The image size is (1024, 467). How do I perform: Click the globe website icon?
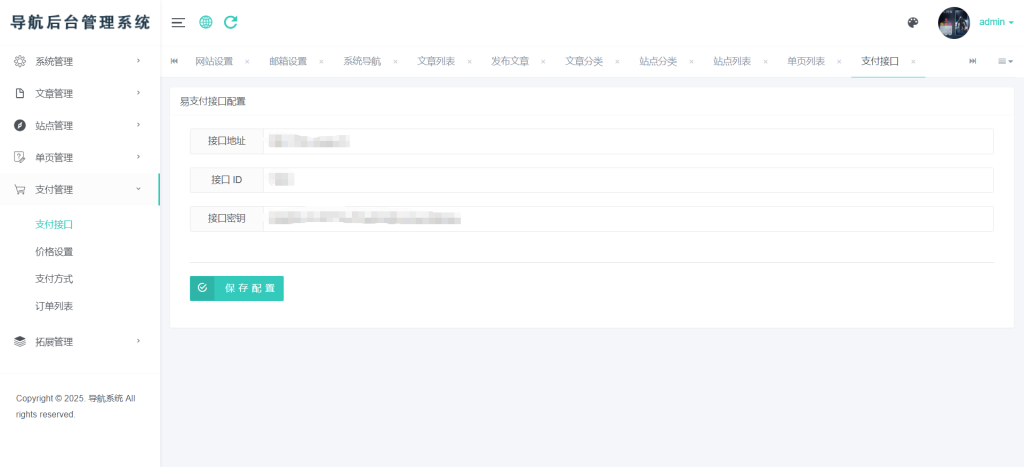coord(205,22)
